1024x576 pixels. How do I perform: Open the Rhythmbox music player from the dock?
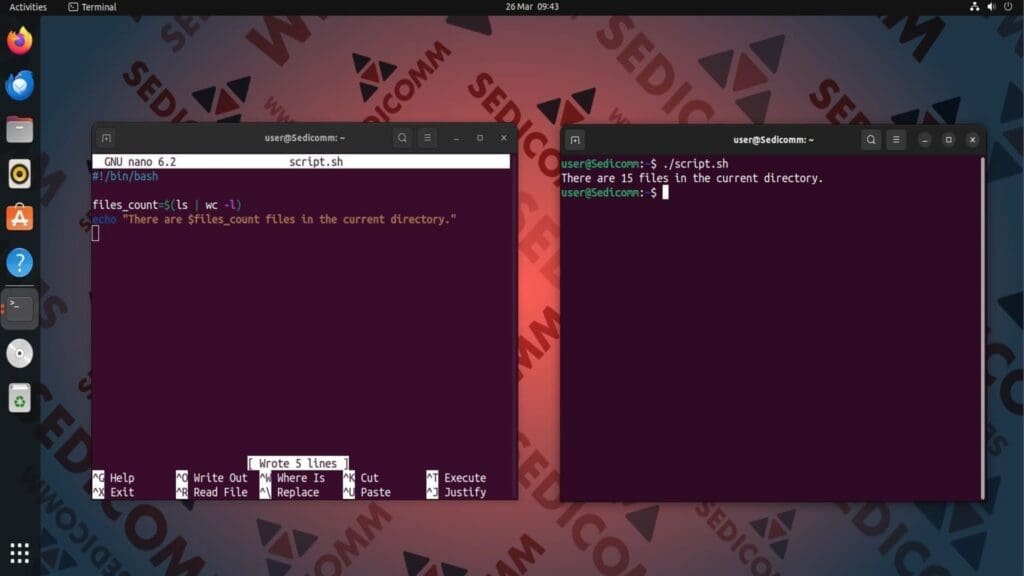[x=19, y=172]
